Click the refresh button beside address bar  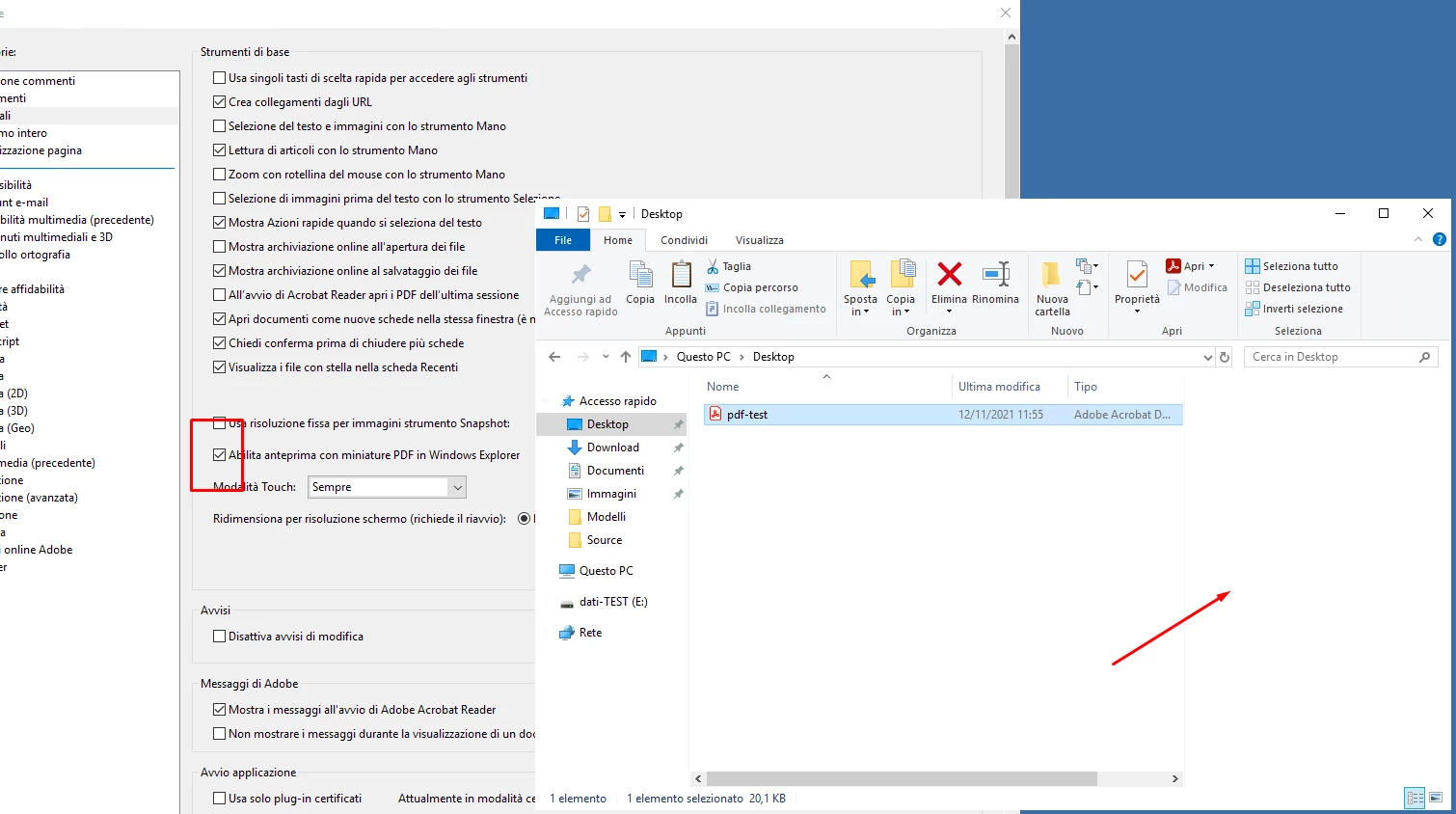(x=1225, y=357)
